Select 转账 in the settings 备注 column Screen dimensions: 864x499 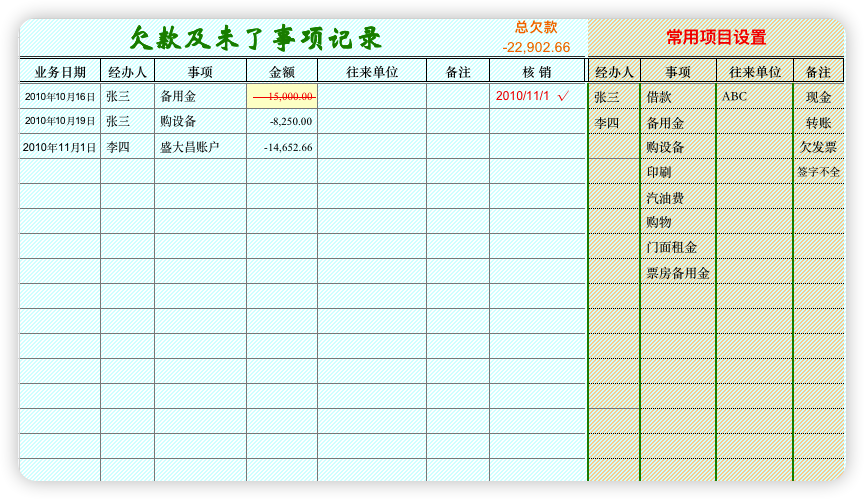(818, 123)
